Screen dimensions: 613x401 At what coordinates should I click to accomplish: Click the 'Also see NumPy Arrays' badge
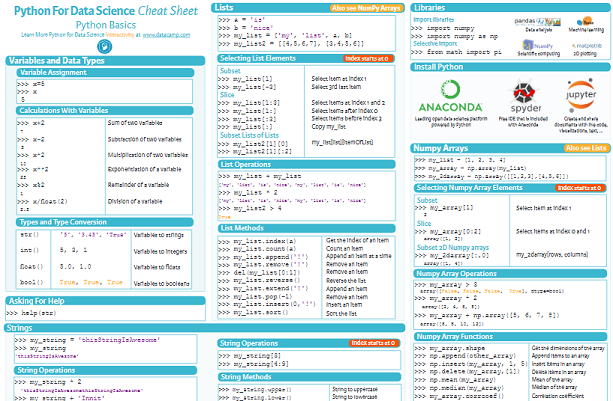[366, 8]
